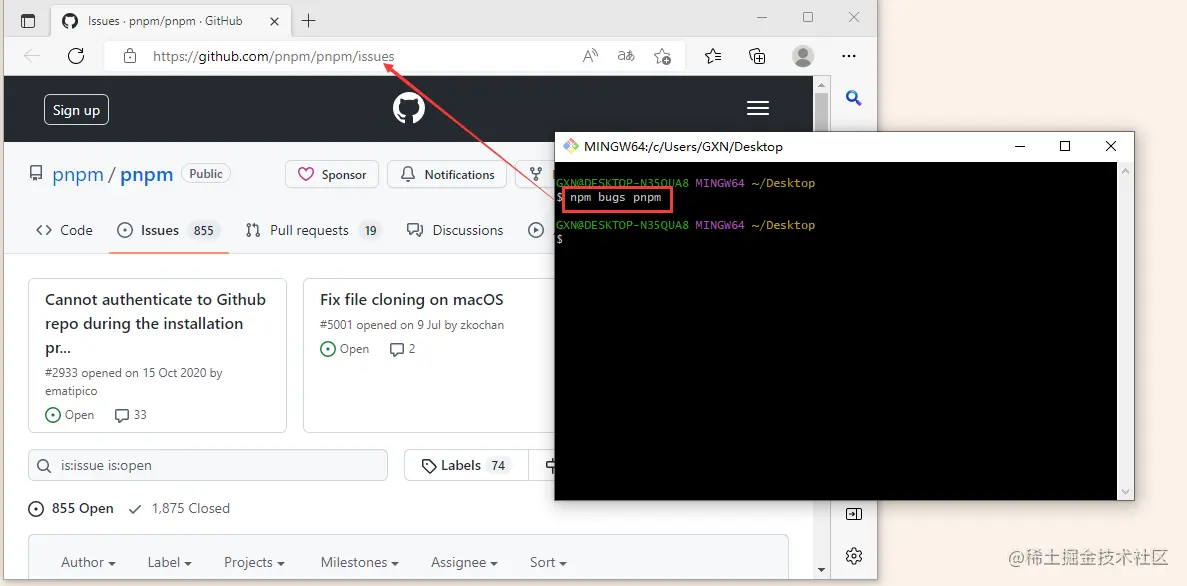This screenshot has width=1187, height=586.
Task: Expand the Label filter dropdown
Action: (x=170, y=562)
